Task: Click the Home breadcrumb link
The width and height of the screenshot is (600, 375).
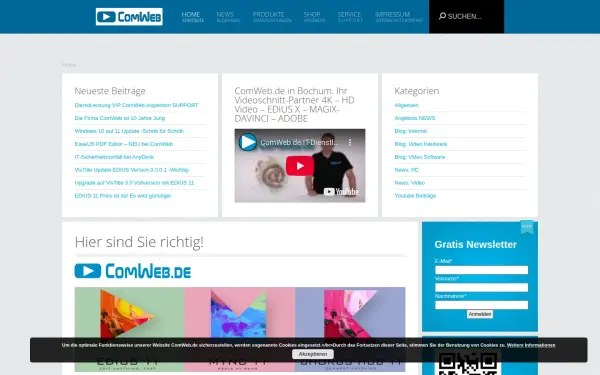Action: [69, 65]
